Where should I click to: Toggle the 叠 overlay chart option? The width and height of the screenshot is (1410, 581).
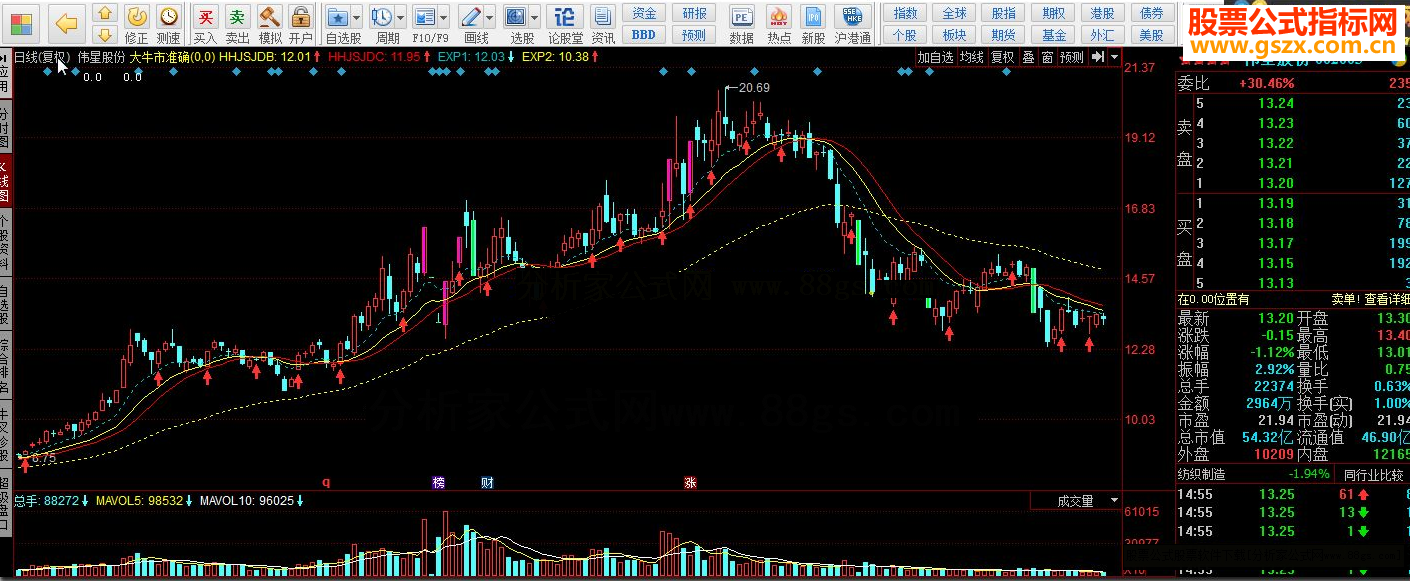(x=1028, y=57)
